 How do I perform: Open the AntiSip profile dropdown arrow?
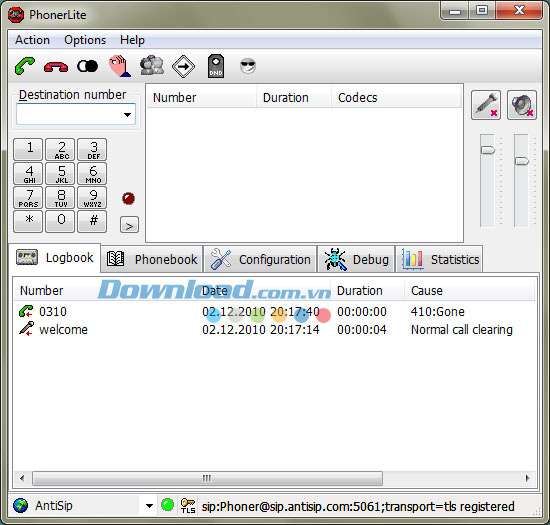(x=149, y=506)
